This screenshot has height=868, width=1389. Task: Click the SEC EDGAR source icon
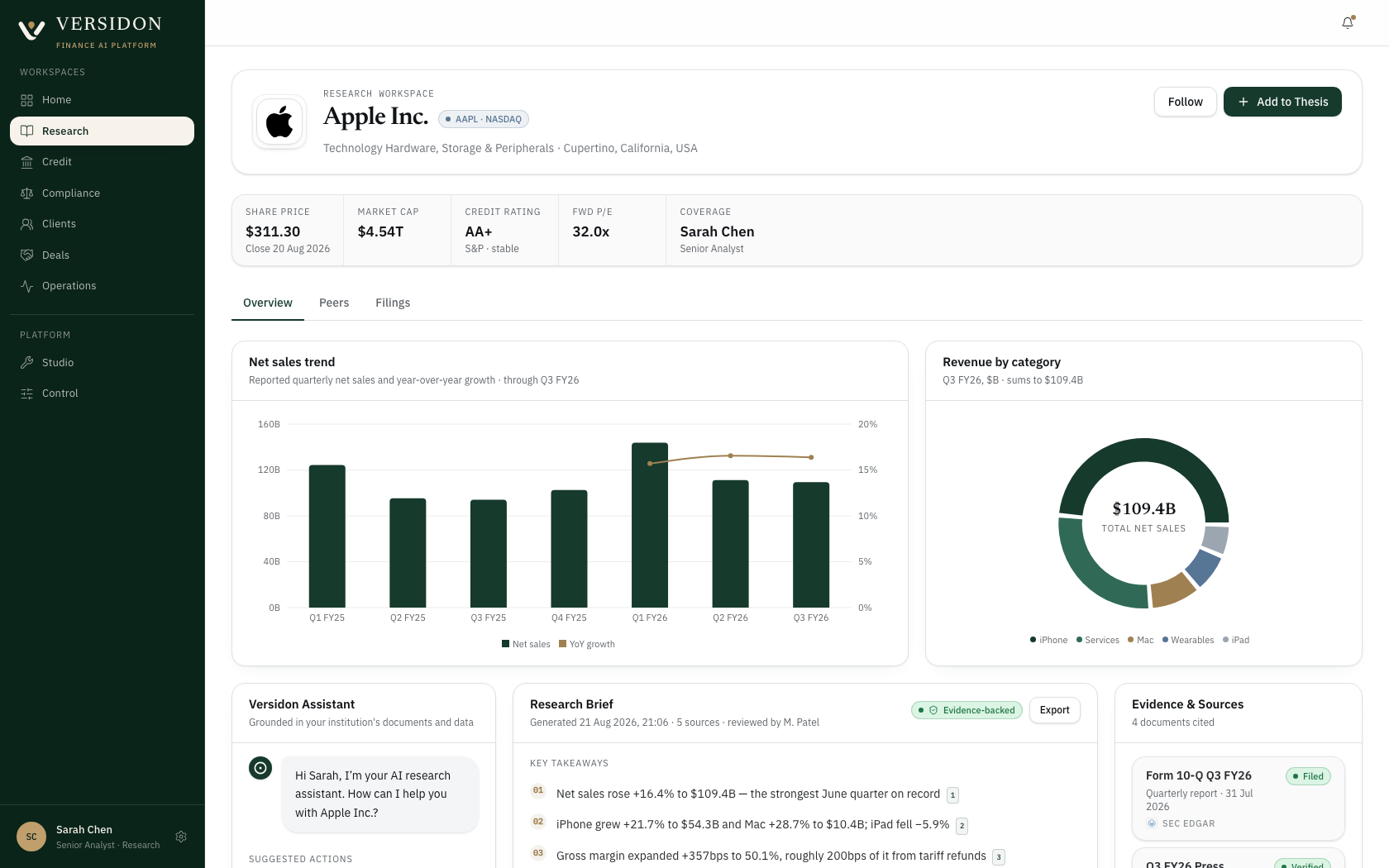coord(1152,823)
